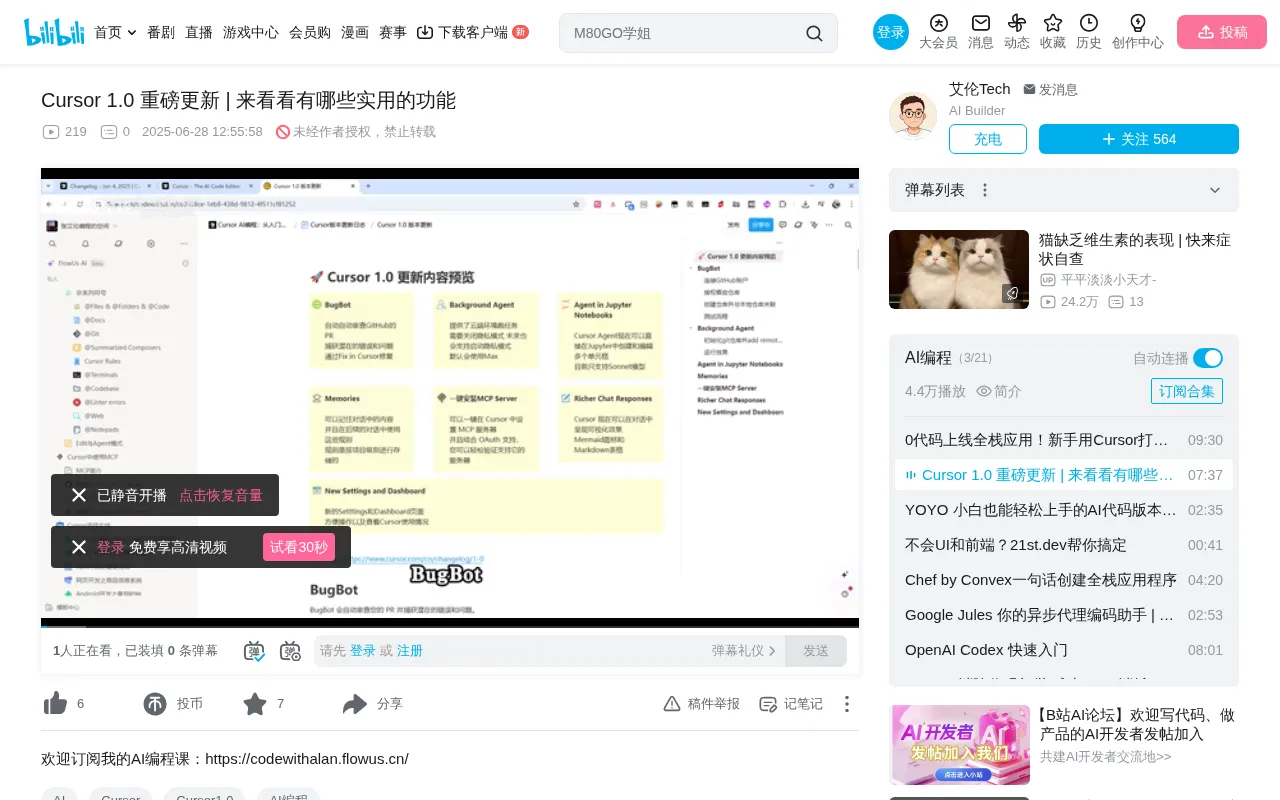Open the 收藏 favorites icon
1280x800 pixels.
(x=1053, y=23)
